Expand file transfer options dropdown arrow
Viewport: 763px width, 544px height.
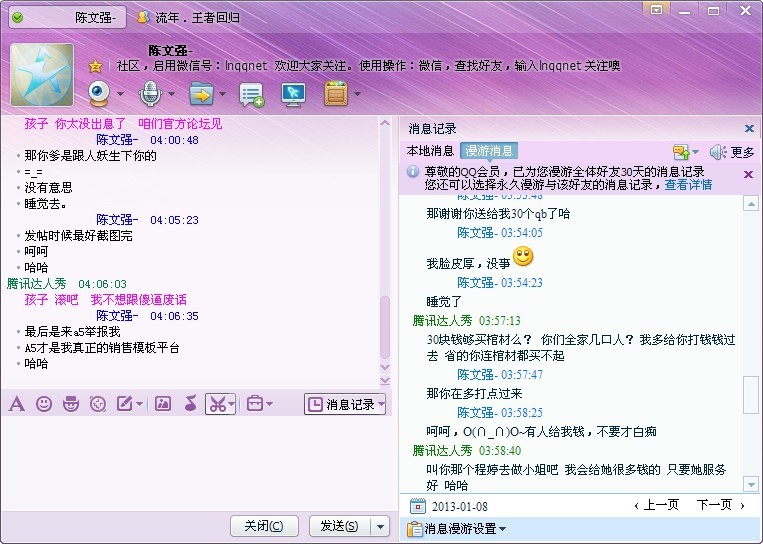click(222, 94)
